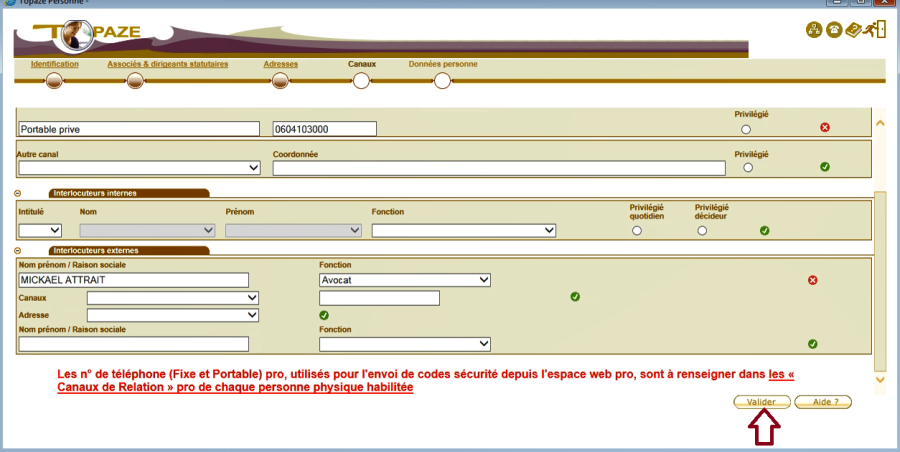Delete the Portable prive channel row
Viewport: 900px width, 452px height.
pyautogui.click(x=825, y=128)
